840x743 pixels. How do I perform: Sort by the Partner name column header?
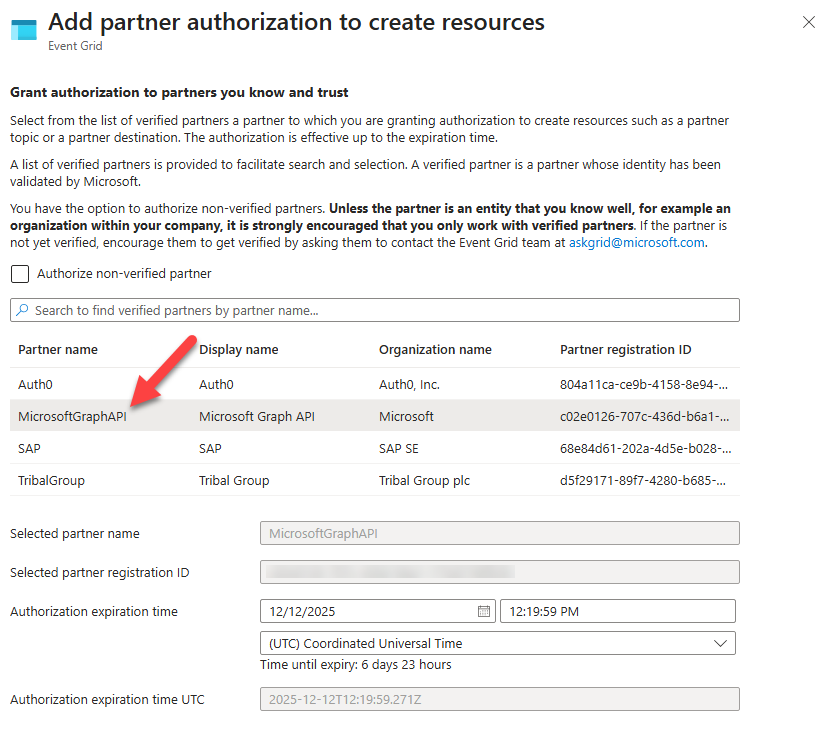tap(55, 350)
